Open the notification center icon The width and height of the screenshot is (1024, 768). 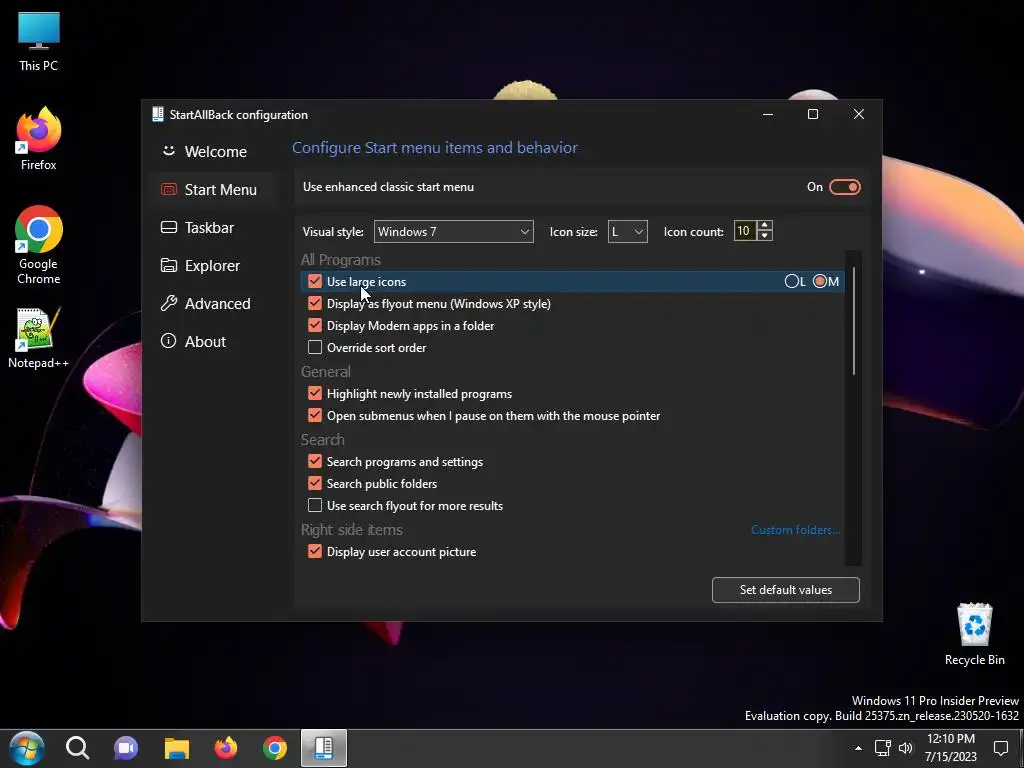[x=1000, y=748]
